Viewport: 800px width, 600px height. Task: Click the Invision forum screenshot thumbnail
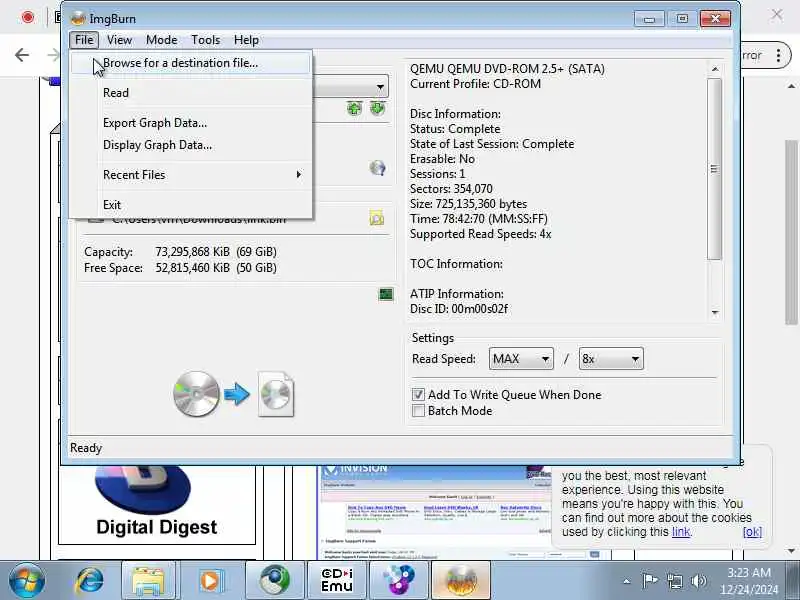click(x=435, y=512)
